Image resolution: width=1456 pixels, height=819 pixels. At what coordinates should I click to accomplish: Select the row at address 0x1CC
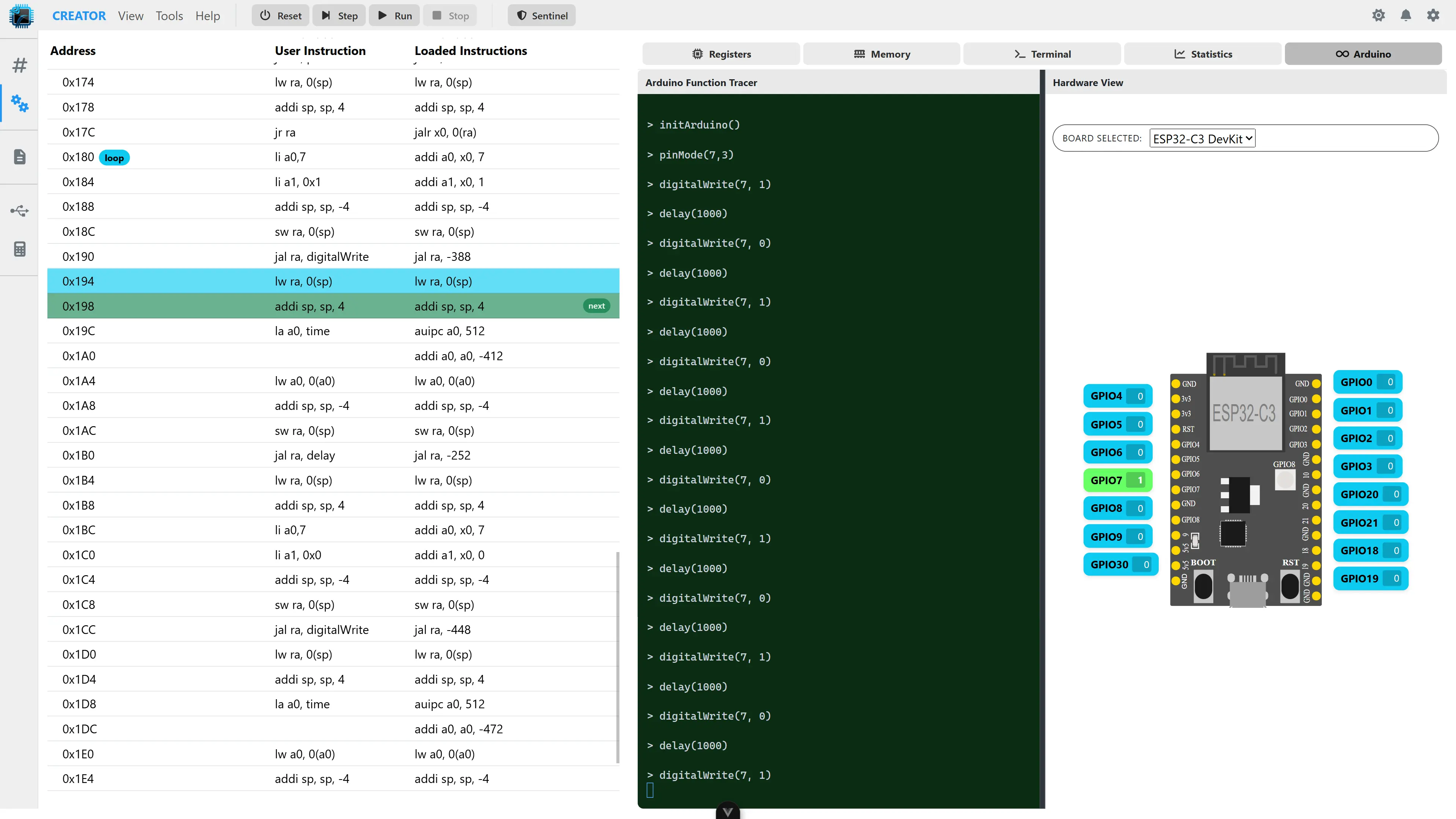(x=333, y=629)
